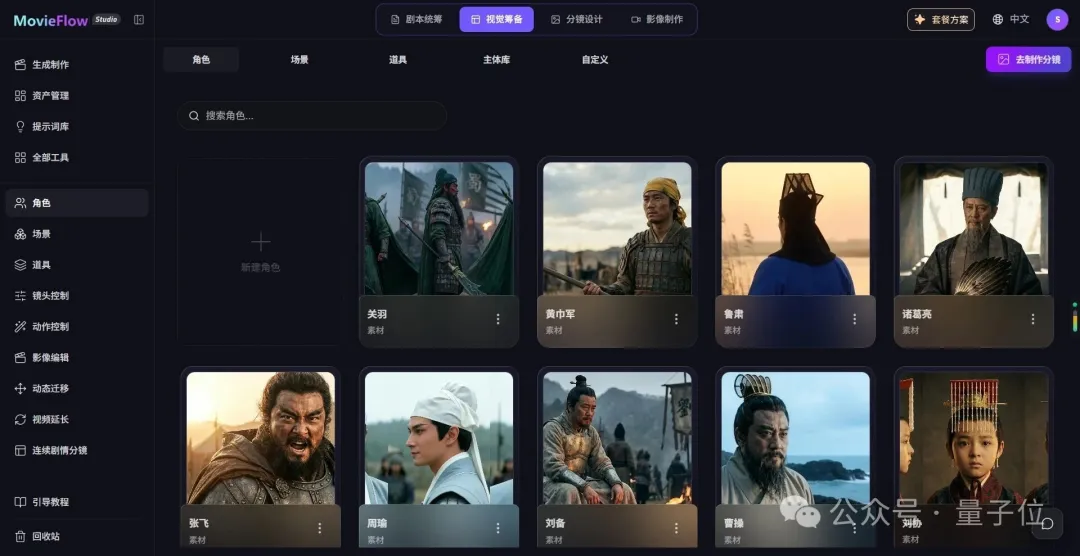Screen dimensions: 1080x556
Task: Click the 张飞 name label
Action: (x=198, y=524)
